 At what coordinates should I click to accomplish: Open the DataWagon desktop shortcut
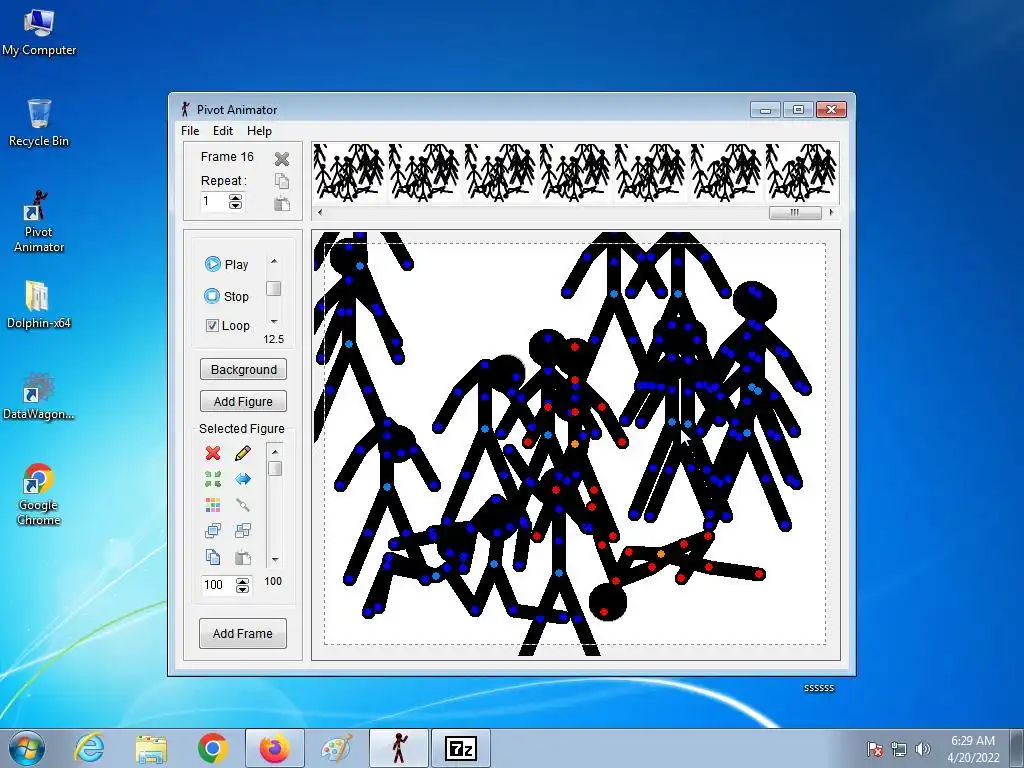click(39, 396)
